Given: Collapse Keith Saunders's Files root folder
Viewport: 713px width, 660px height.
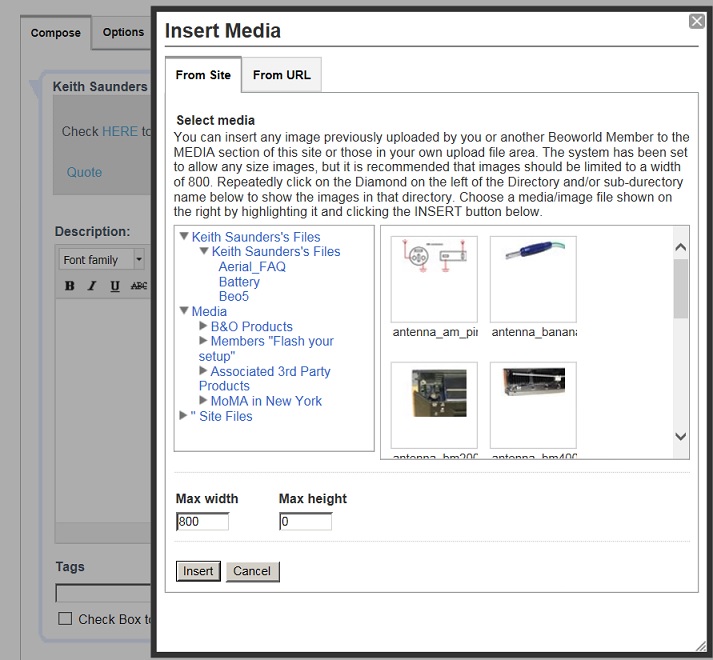Looking at the screenshot, I should 184,237.
